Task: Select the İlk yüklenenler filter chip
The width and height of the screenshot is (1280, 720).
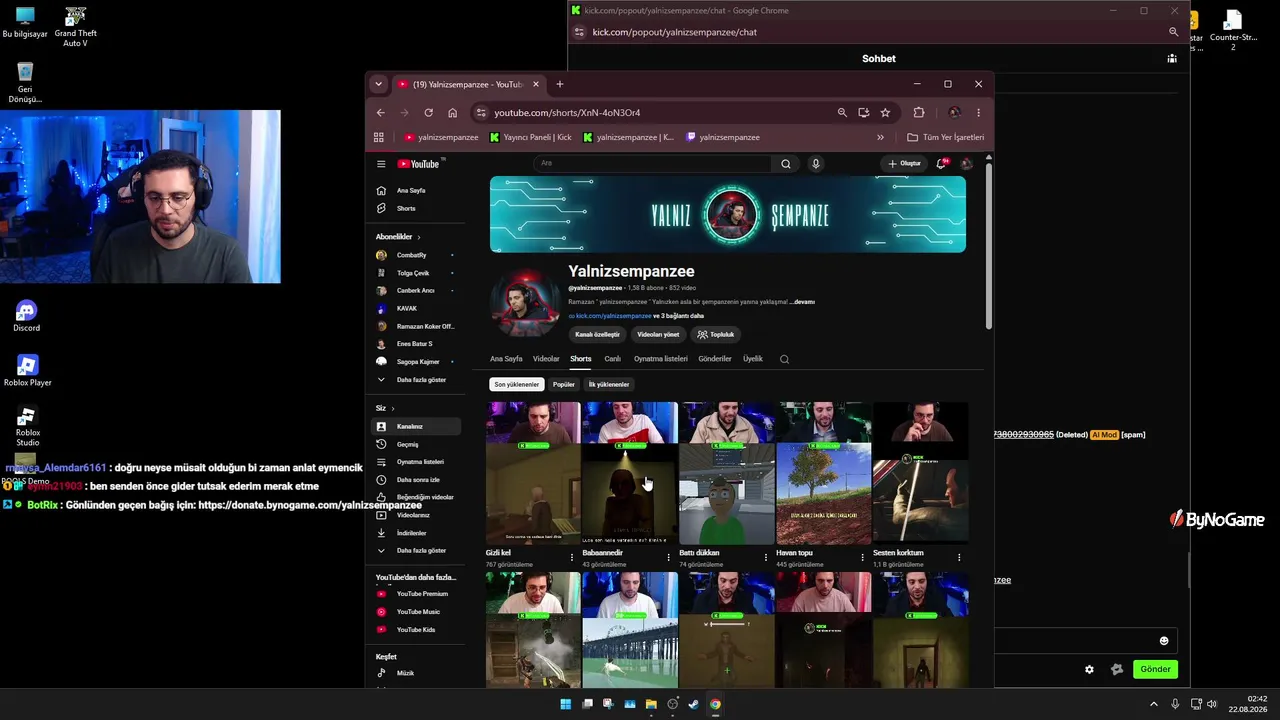Action: point(609,384)
